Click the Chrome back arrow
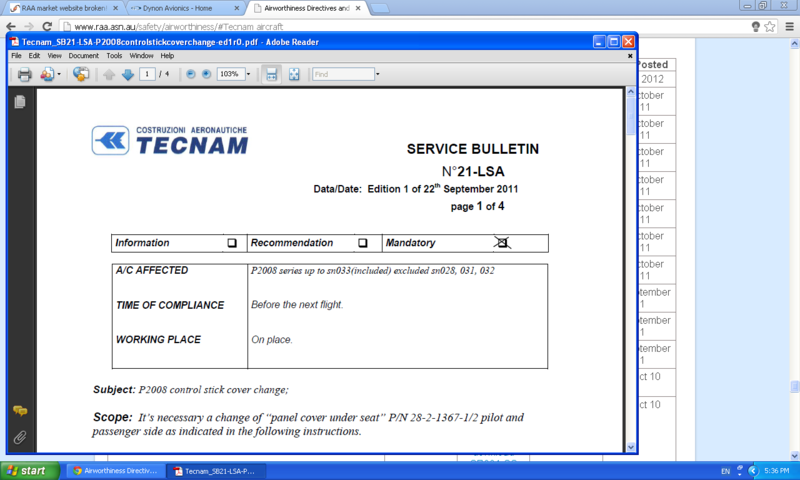 11,27
